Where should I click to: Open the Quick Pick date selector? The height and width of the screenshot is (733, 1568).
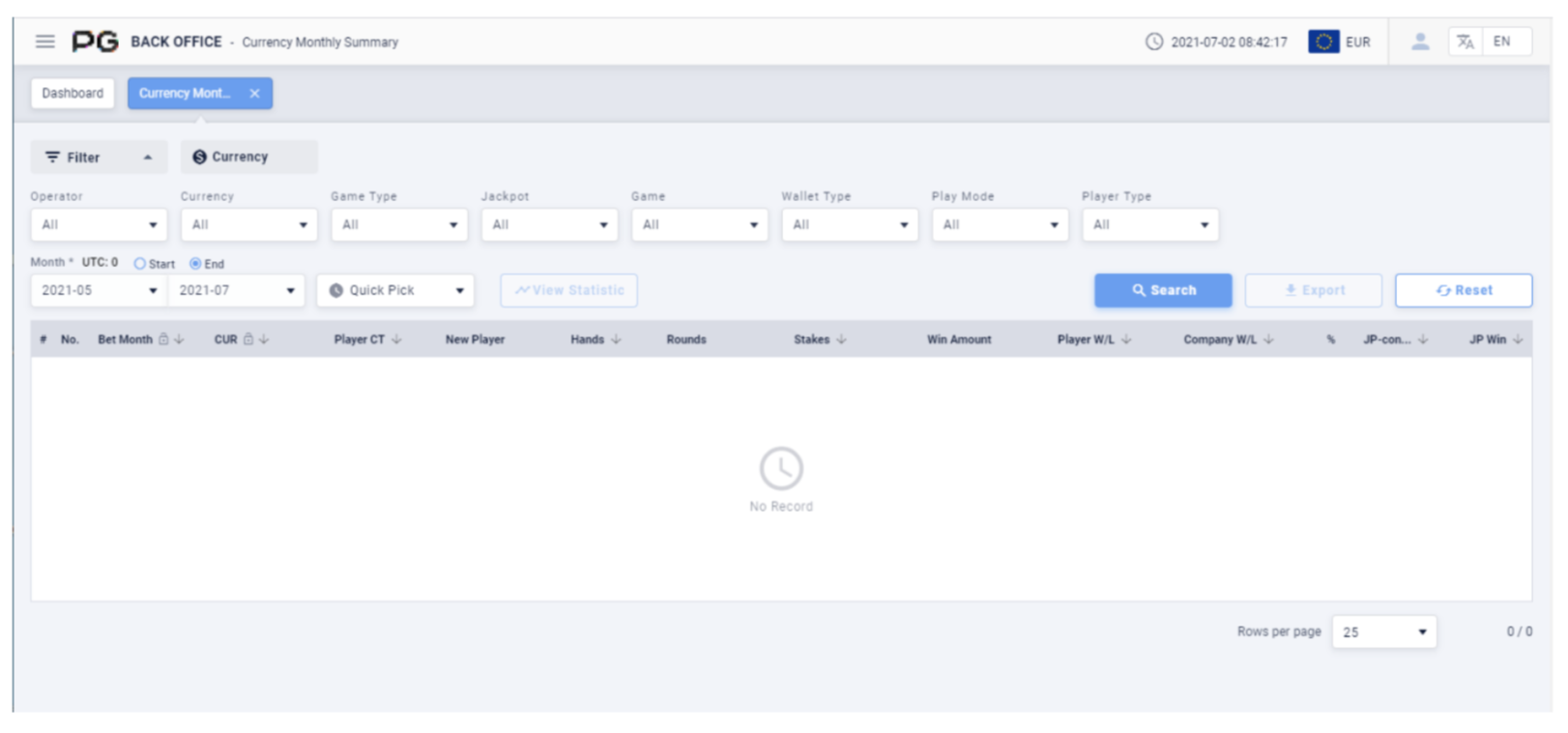(x=395, y=290)
